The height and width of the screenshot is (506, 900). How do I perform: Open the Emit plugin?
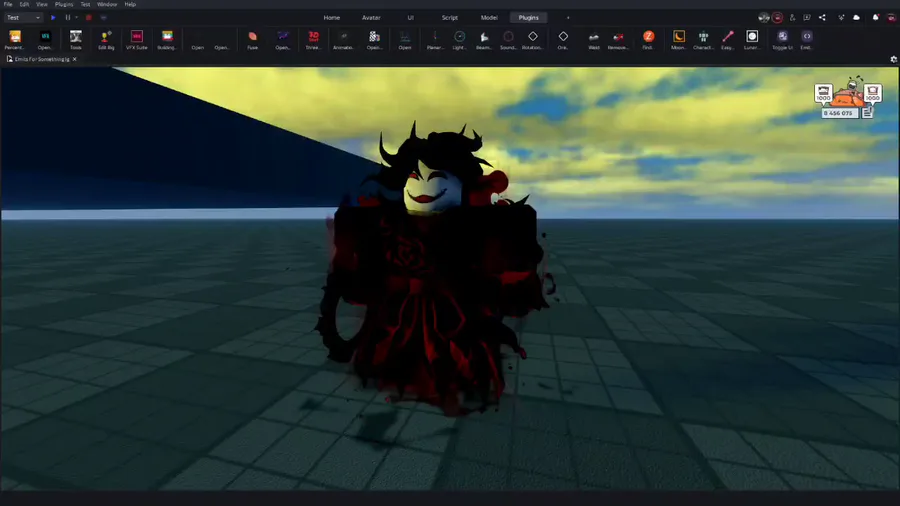[806, 39]
